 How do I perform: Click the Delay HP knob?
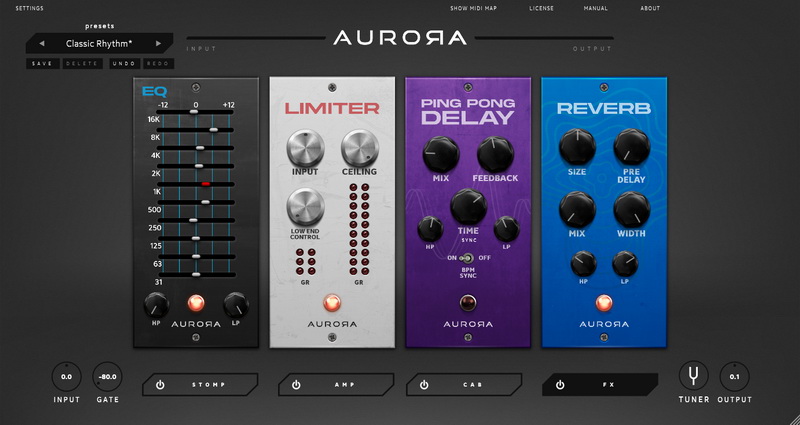coord(430,229)
